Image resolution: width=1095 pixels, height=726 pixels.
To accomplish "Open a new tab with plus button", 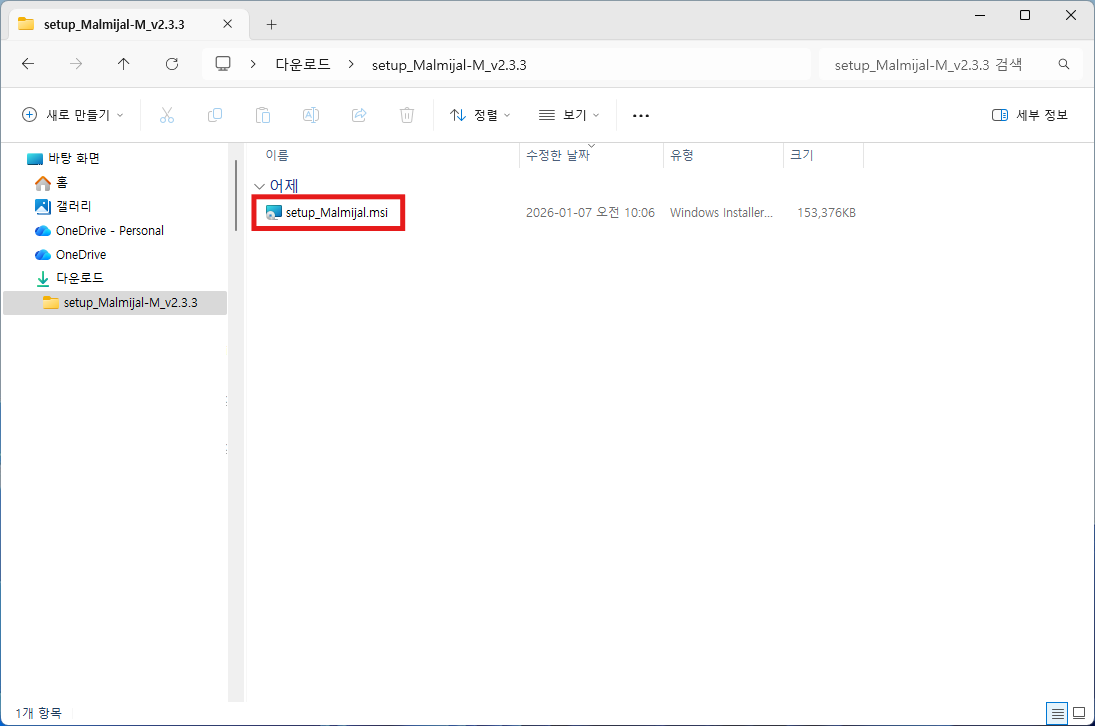I will point(272,24).
